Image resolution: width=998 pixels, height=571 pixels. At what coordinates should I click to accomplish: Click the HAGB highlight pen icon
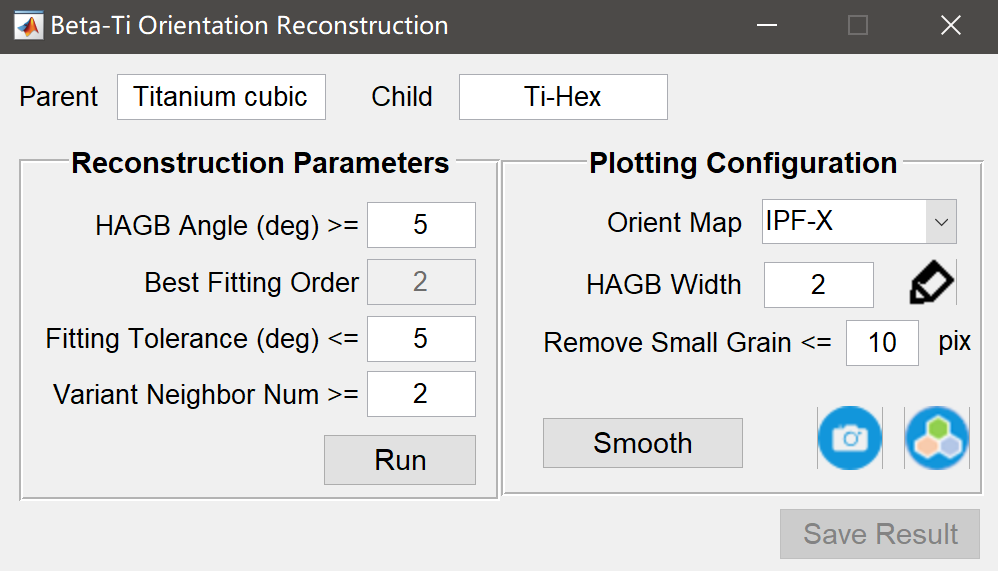[931, 284]
